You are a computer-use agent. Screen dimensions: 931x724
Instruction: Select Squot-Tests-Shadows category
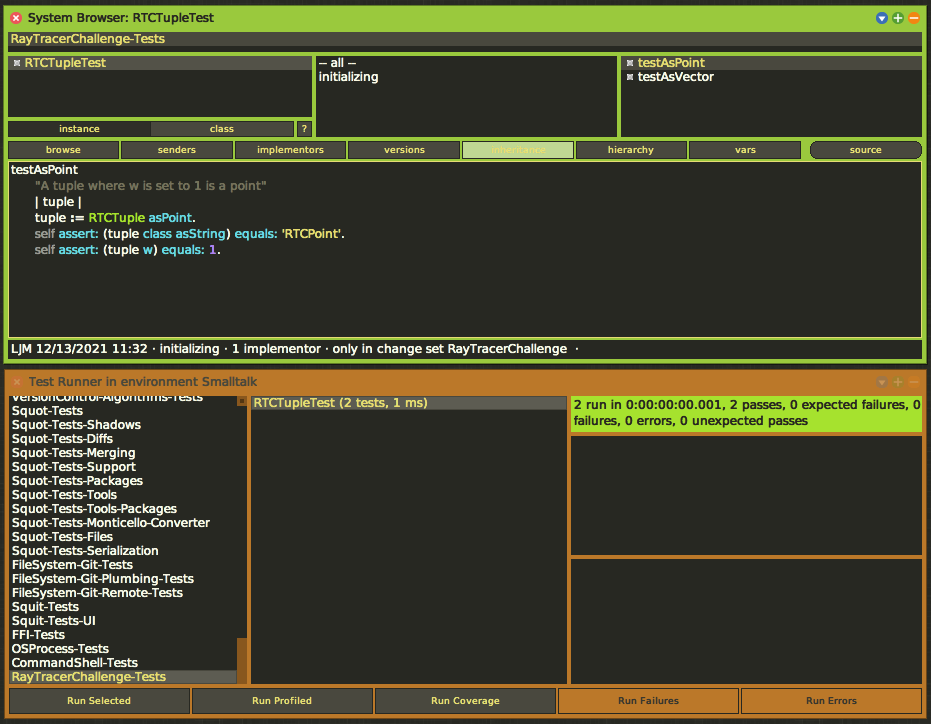click(x=123, y=425)
